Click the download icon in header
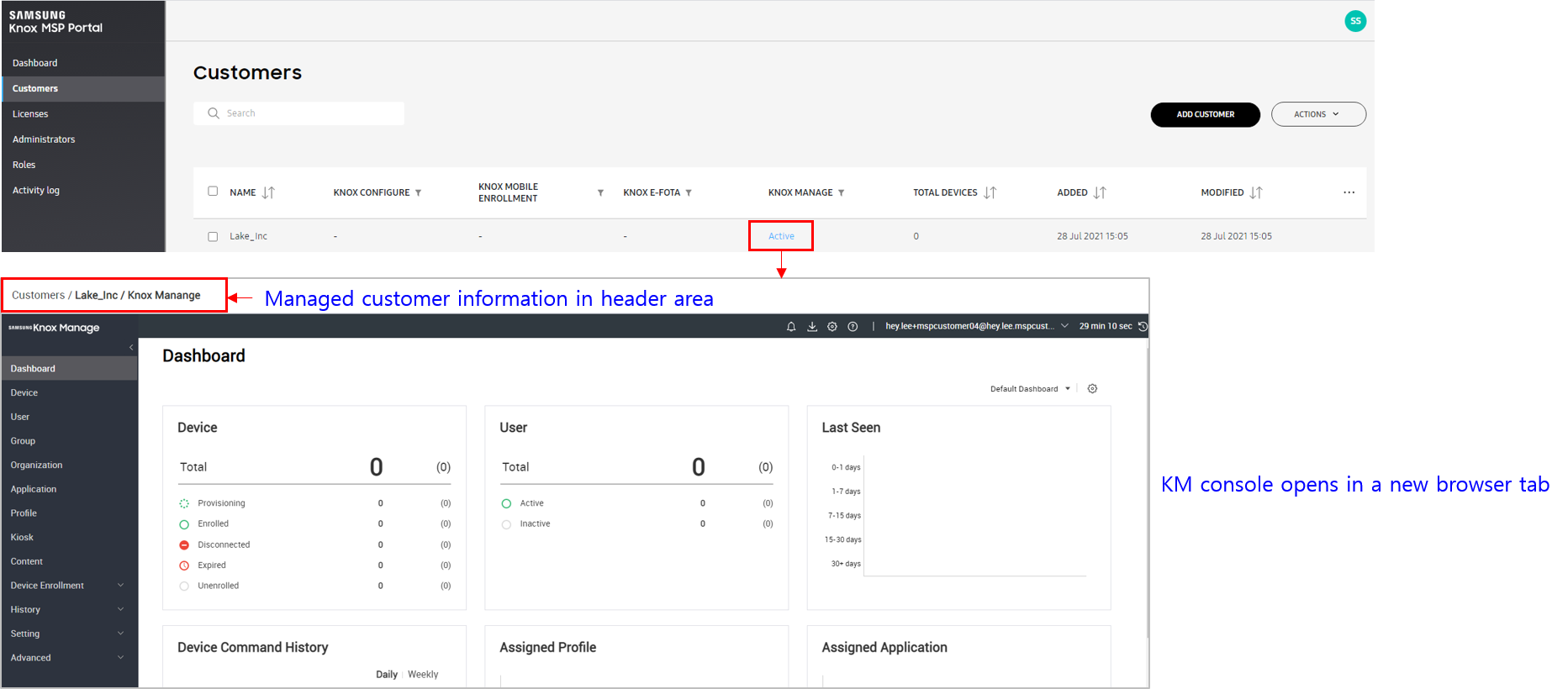The height and width of the screenshot is (689, 1568). (812, 327)
